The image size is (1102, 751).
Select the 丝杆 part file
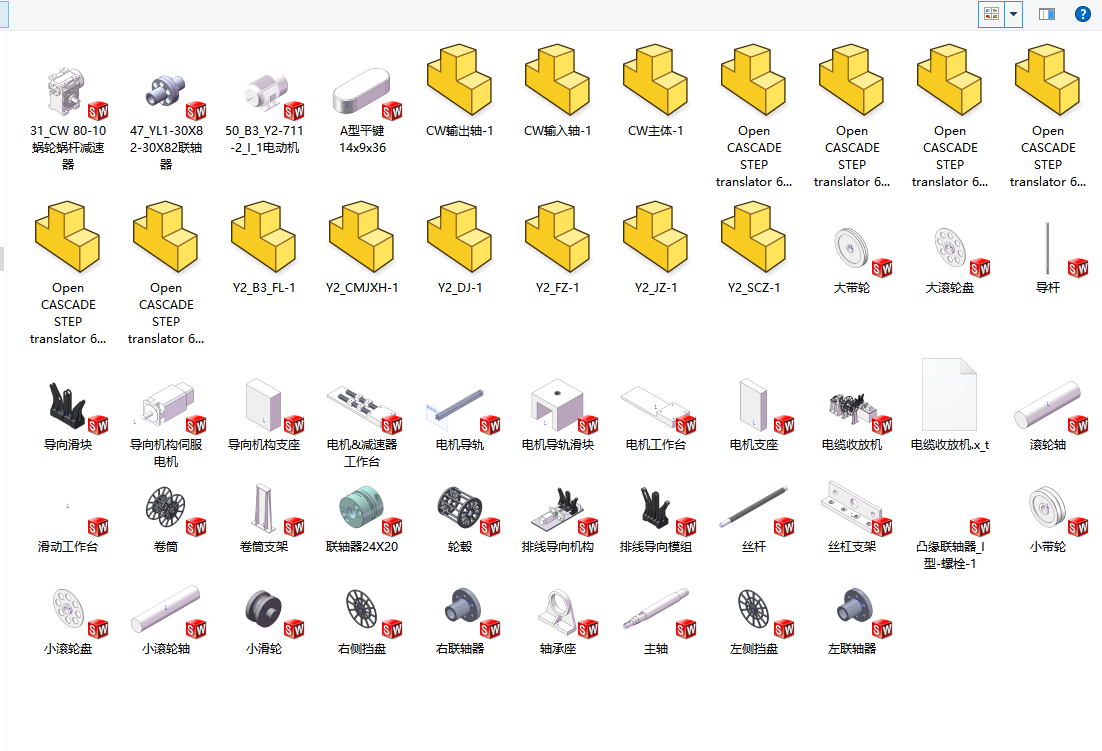coord(754,509)
